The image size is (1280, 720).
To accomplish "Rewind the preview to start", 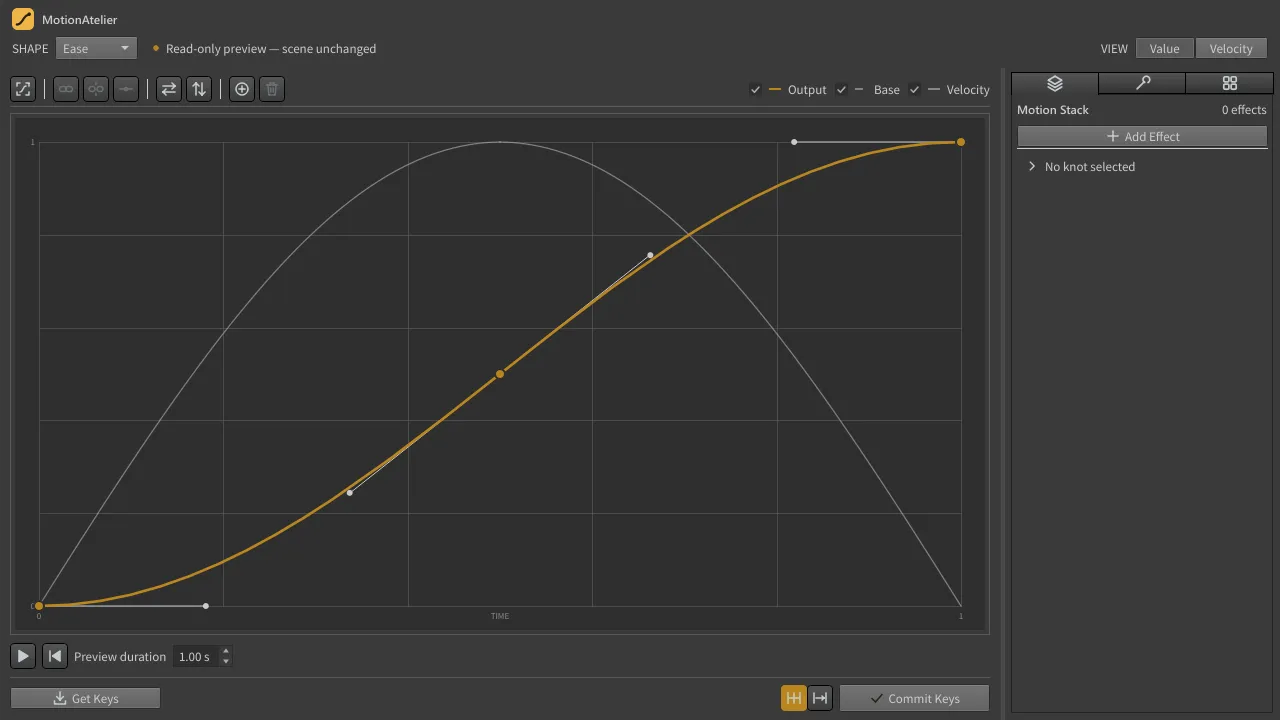I will 55,656.
